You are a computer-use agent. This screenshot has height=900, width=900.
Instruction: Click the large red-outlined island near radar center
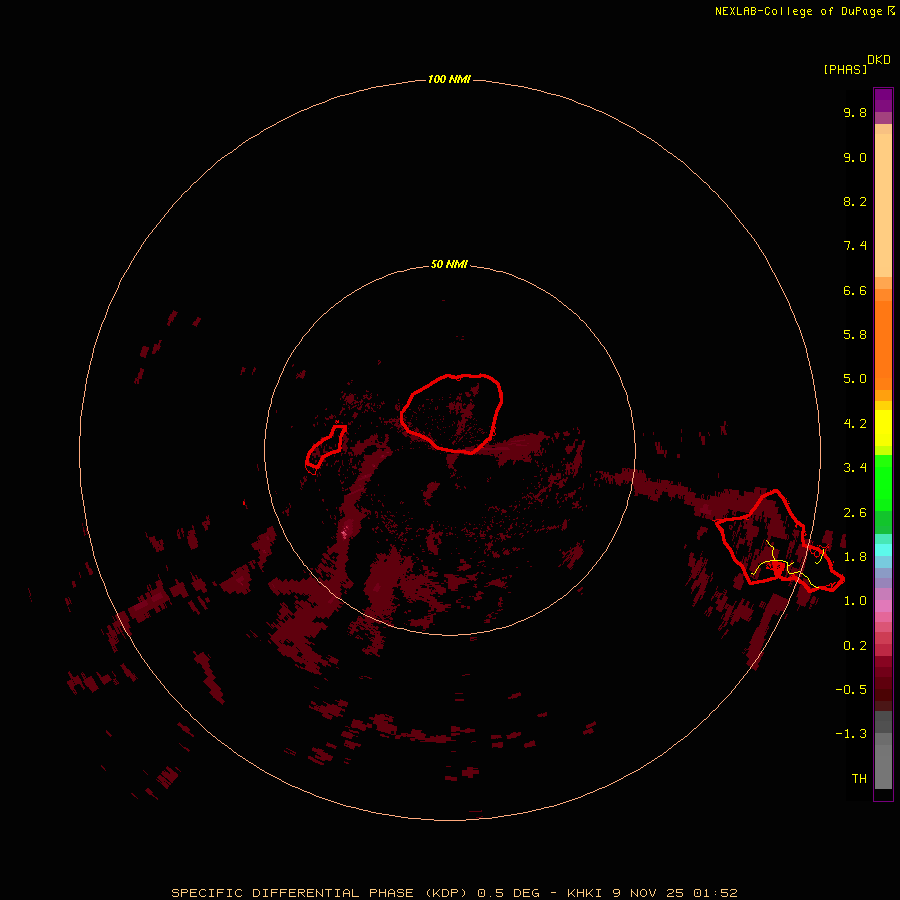point(452,413)
